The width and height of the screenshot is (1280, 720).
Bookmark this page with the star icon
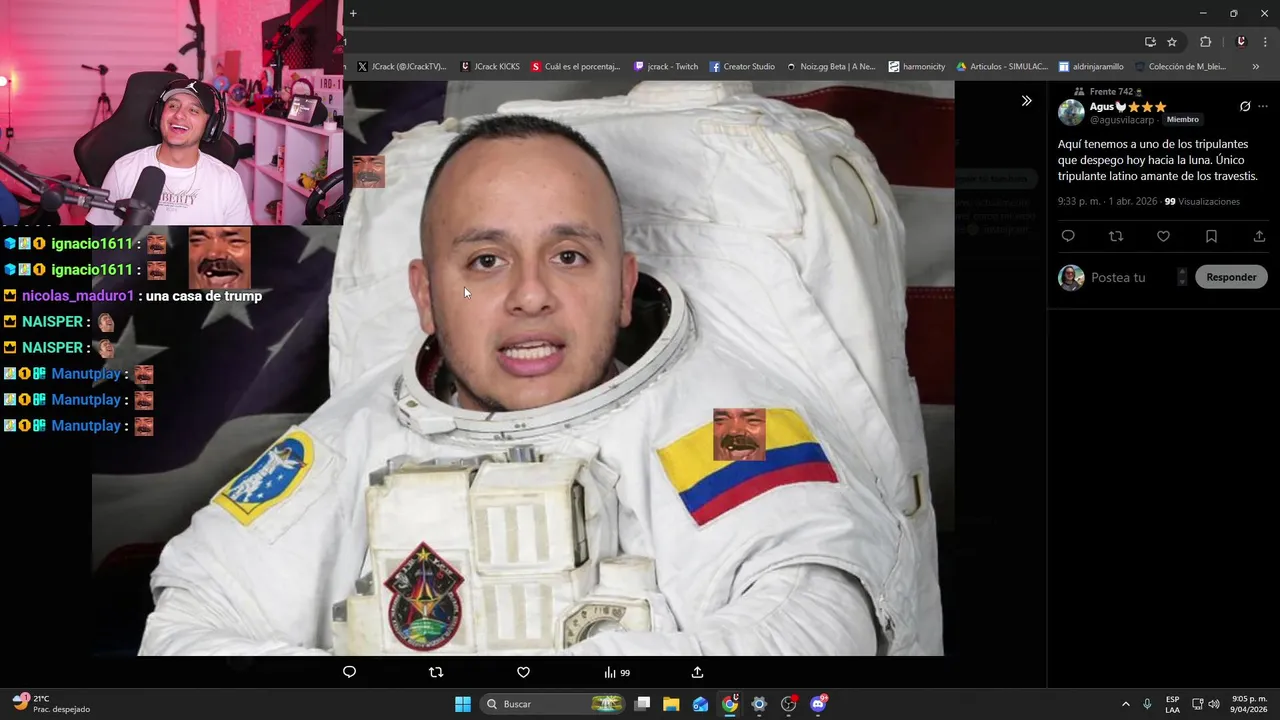pos(1172,42)
